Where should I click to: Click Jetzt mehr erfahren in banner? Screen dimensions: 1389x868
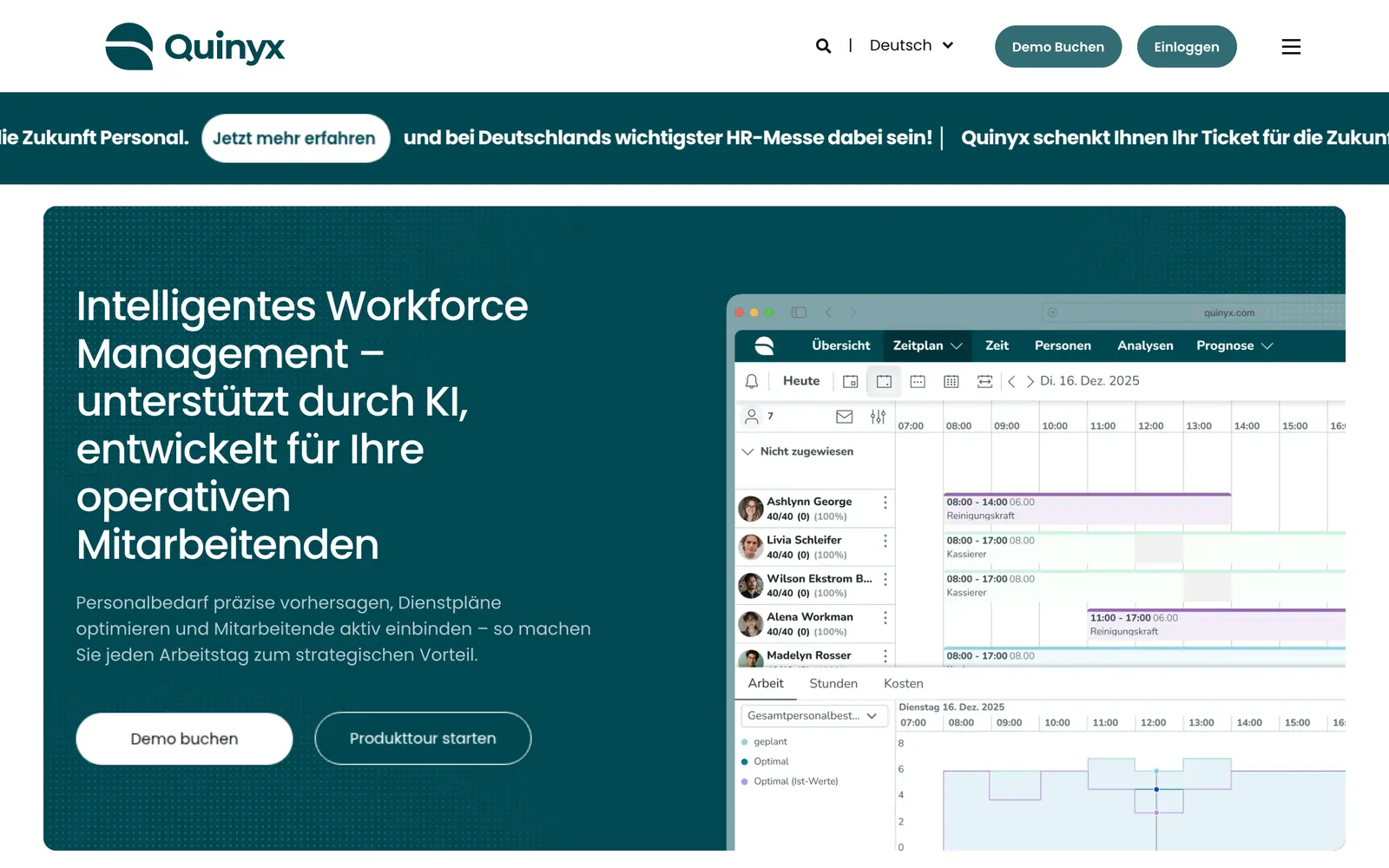(295, 138)
